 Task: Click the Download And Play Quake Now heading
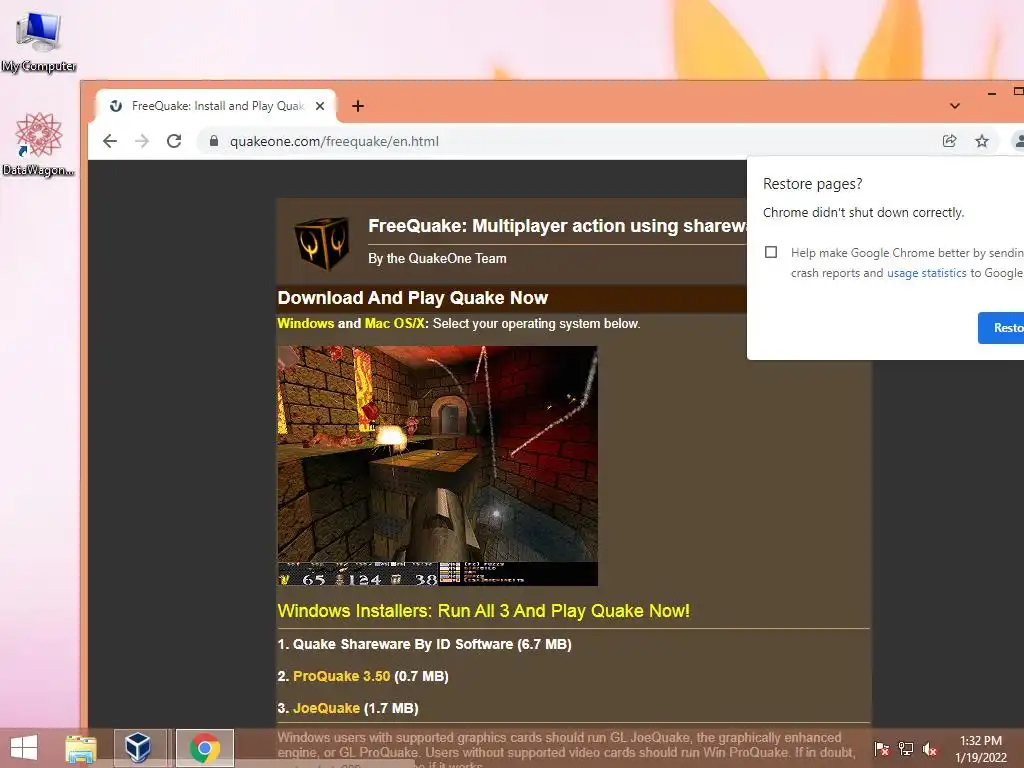[413, 298]
